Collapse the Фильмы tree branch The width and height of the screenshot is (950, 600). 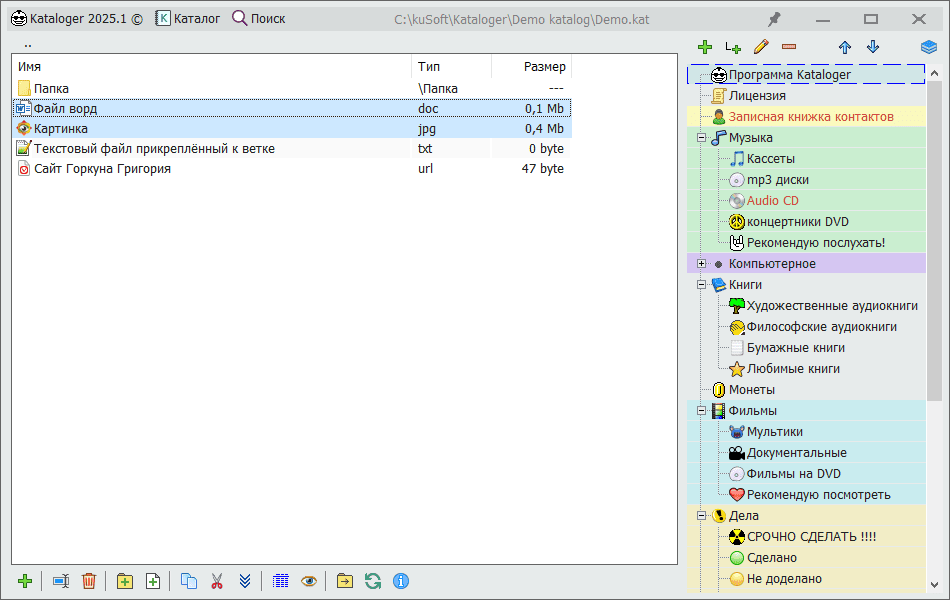click(702, 410)
